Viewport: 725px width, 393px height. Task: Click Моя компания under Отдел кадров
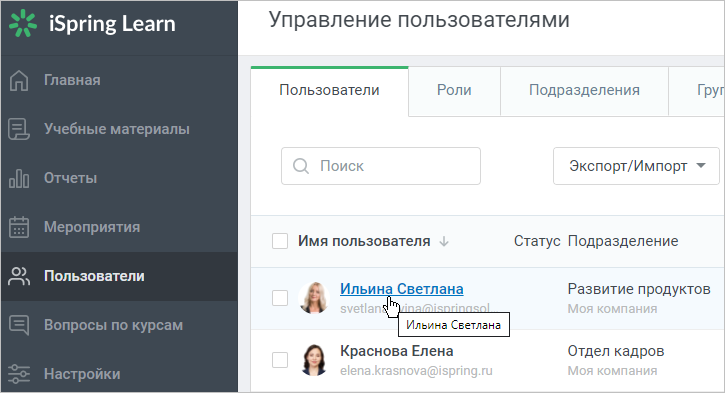(x=612, y=370)
